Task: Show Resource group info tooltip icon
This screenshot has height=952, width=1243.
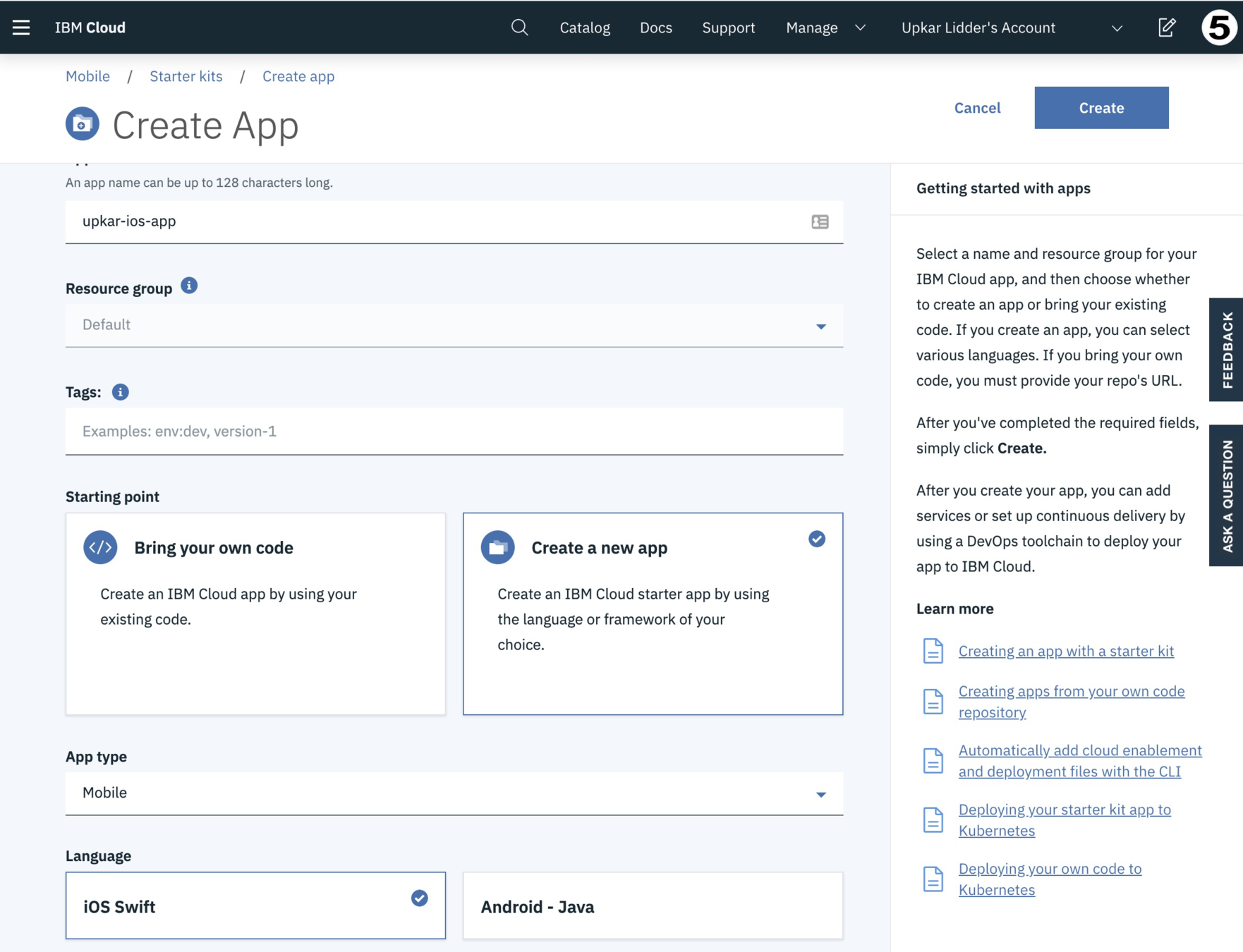Action: (189, 286)
